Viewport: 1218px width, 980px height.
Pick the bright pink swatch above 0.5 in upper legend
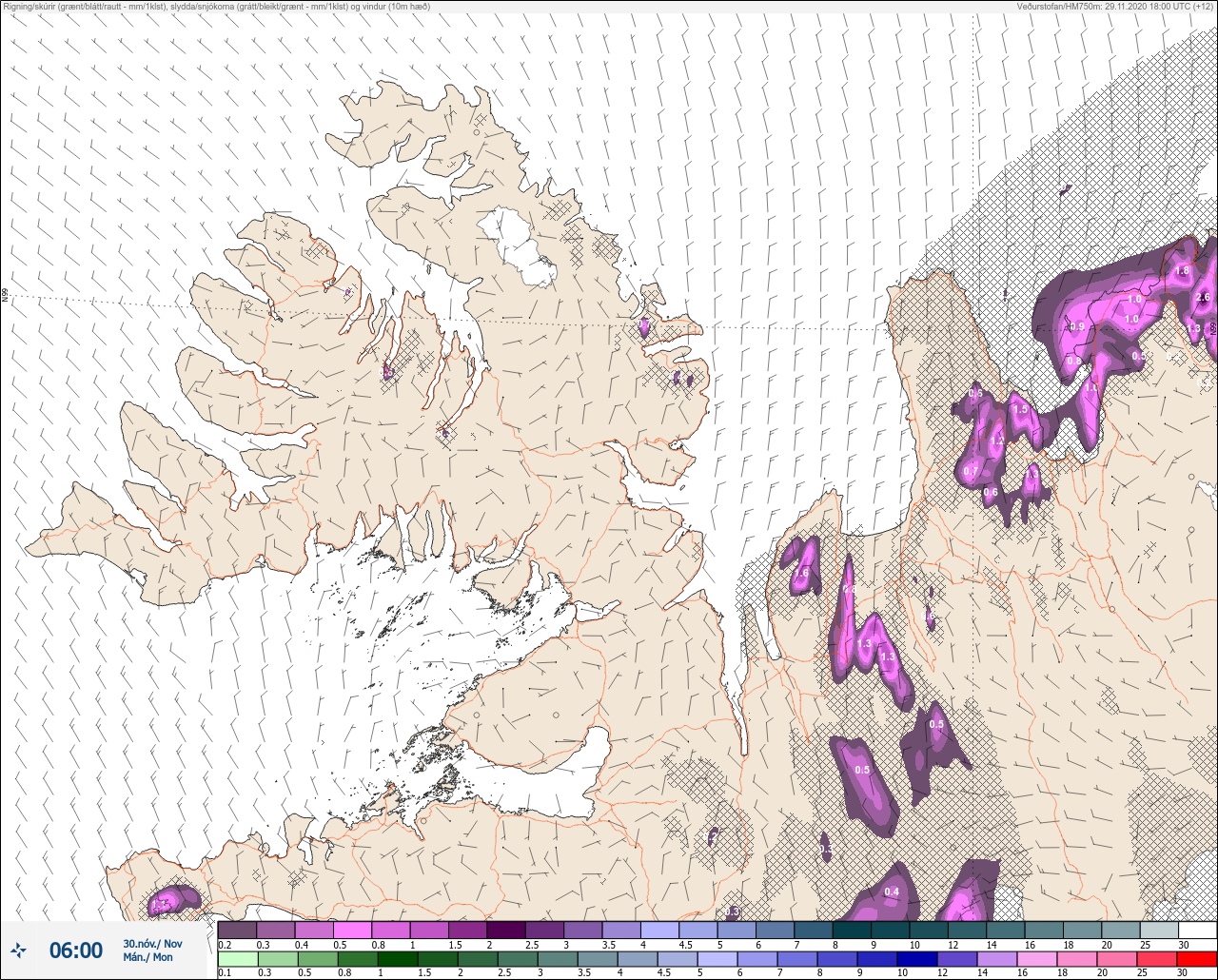352,930
